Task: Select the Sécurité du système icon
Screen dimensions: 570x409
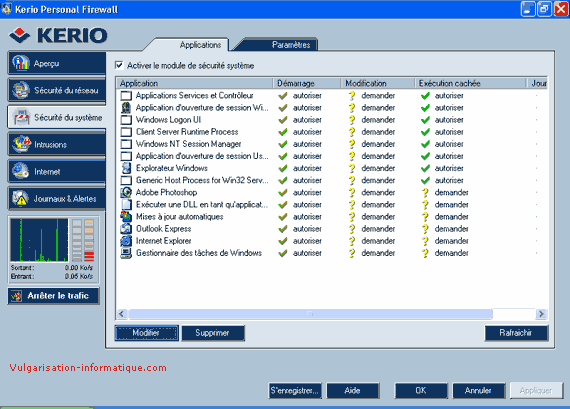Action: (21, 117)
